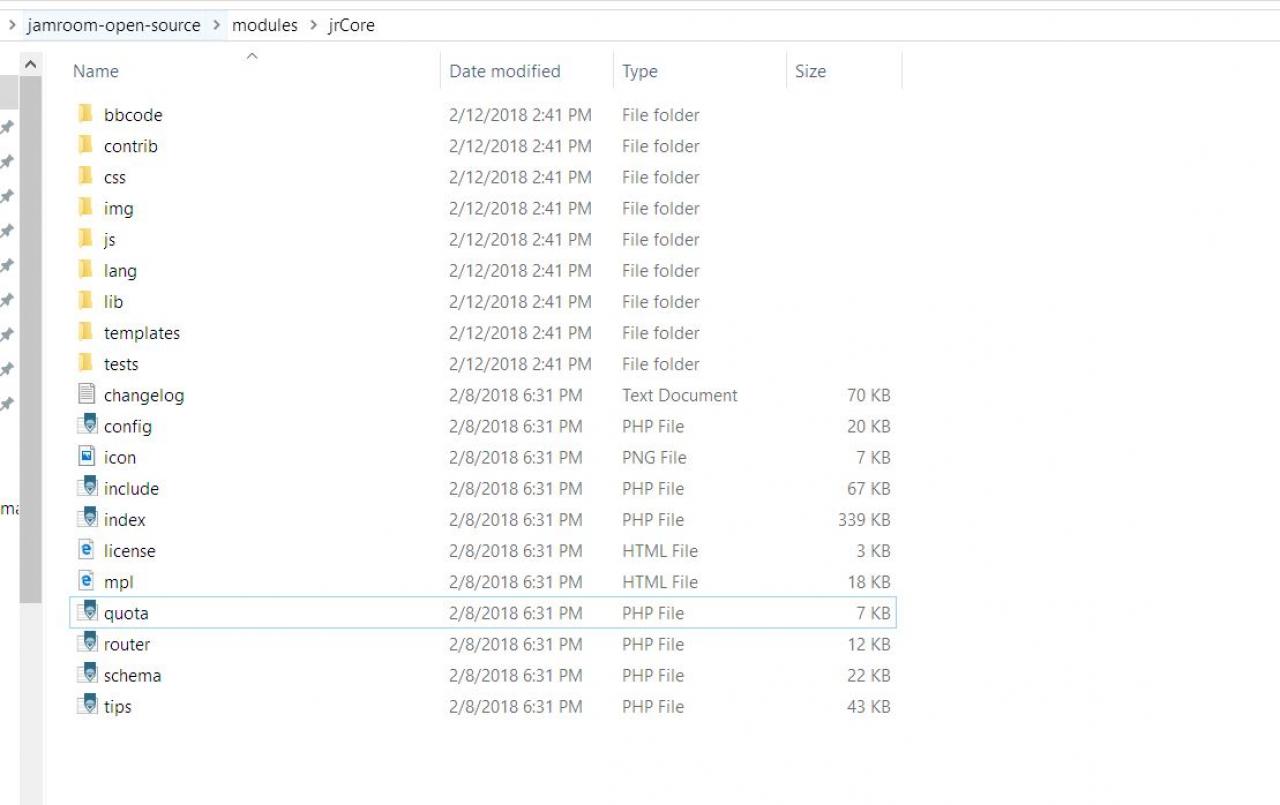Viewport: 1280px width, 805px height.
Task: Select the config PHP file icon
Action: click(x=87, y=426)
